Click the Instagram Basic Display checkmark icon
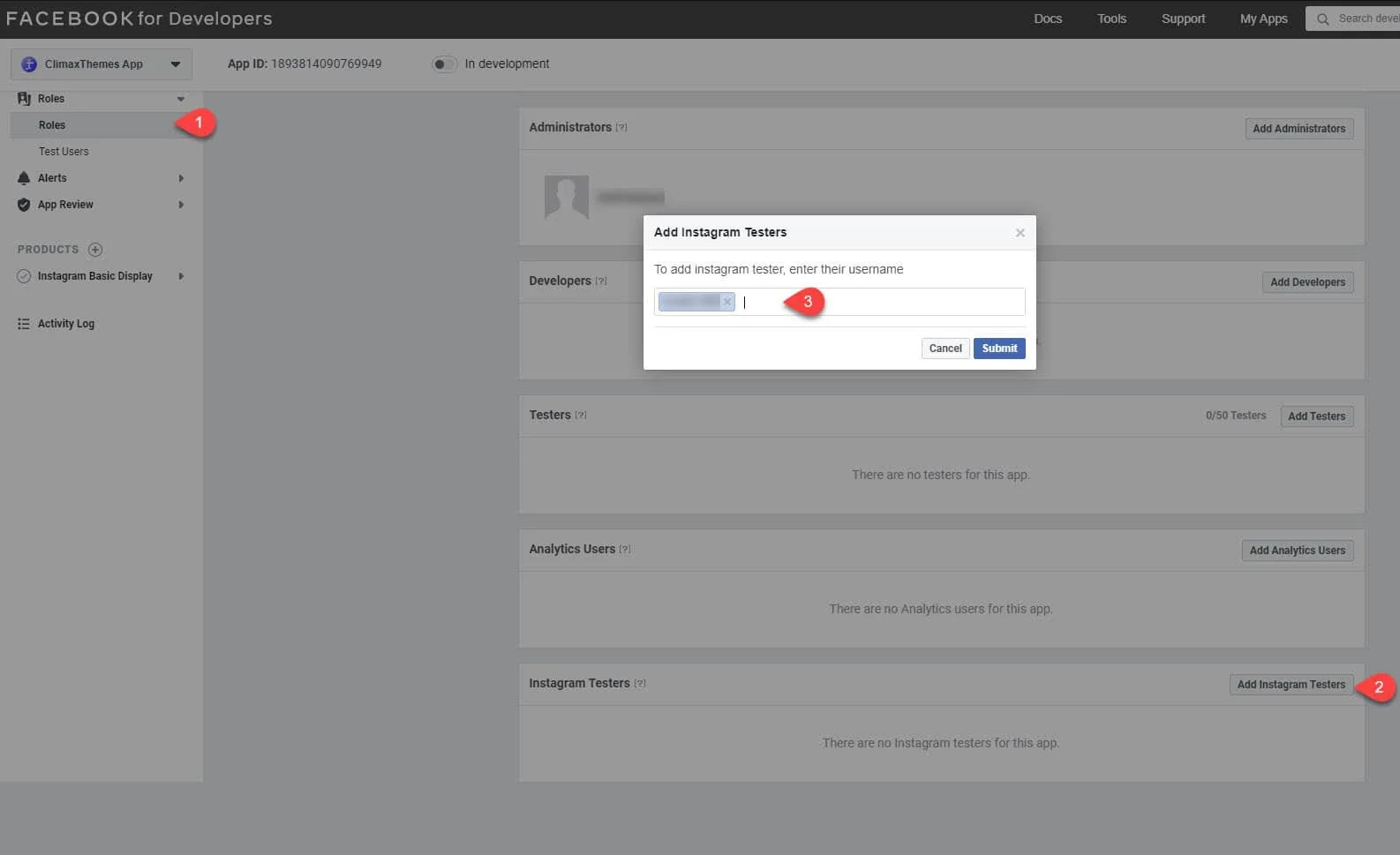Viewport: 1400px width, 855px height. (x=24, y=276)
